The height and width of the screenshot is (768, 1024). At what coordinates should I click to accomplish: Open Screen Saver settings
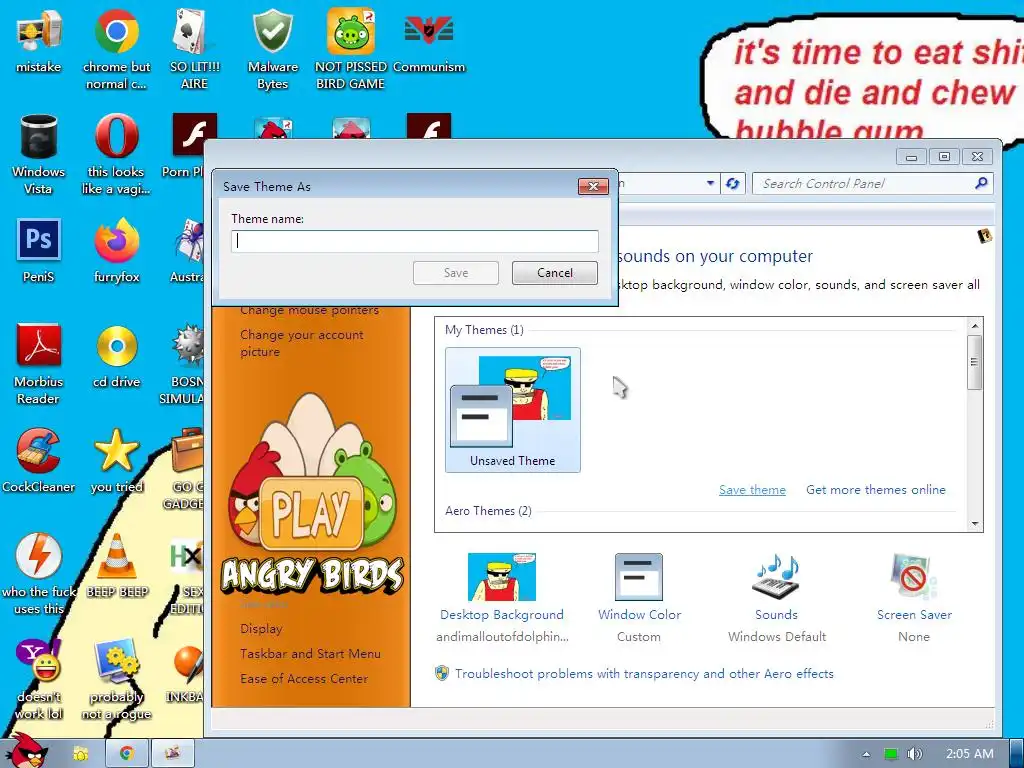[914, 598]
